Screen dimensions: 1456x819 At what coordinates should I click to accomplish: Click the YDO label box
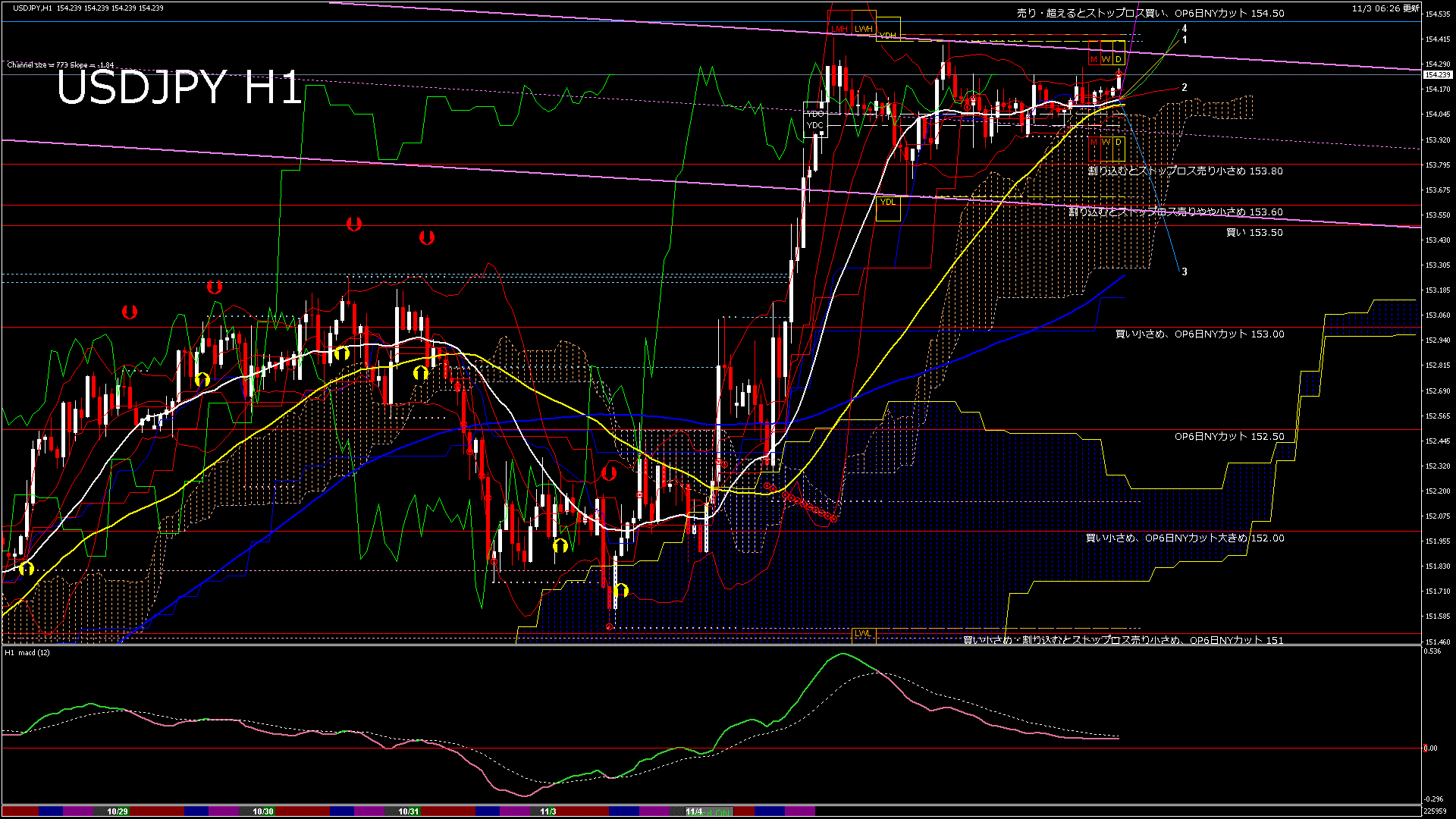814,114
